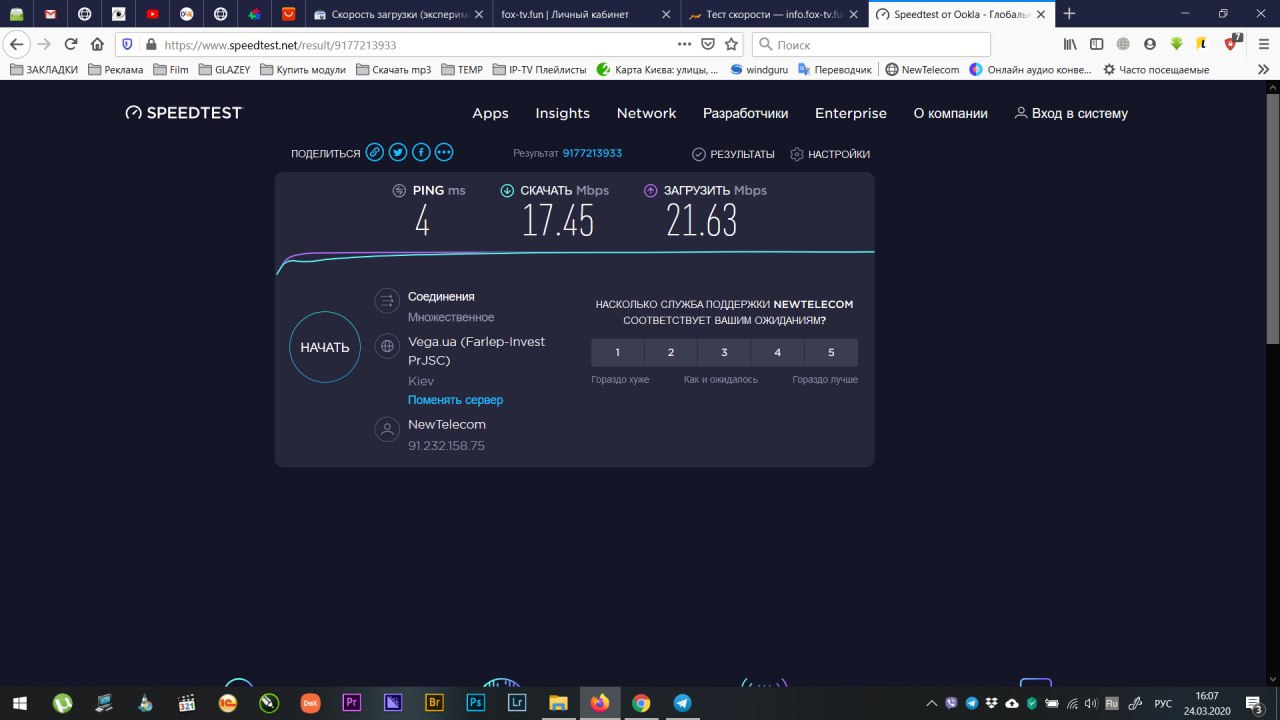This screenshot has height=720, width=1280.
Task: Go to Firefox home page
Action: click(97, 44)
